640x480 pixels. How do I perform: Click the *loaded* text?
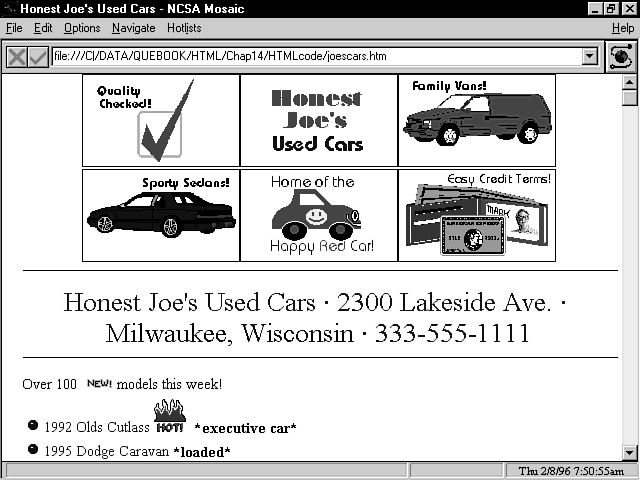(x=202, y=452)
